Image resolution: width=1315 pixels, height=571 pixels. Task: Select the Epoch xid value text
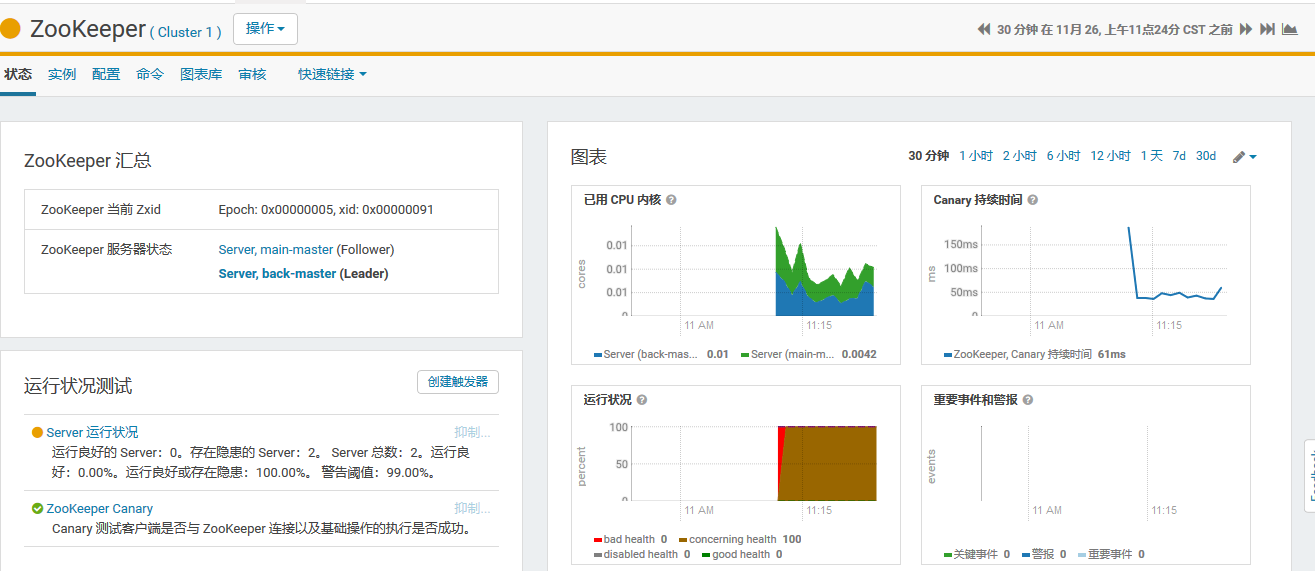point(326,210)
